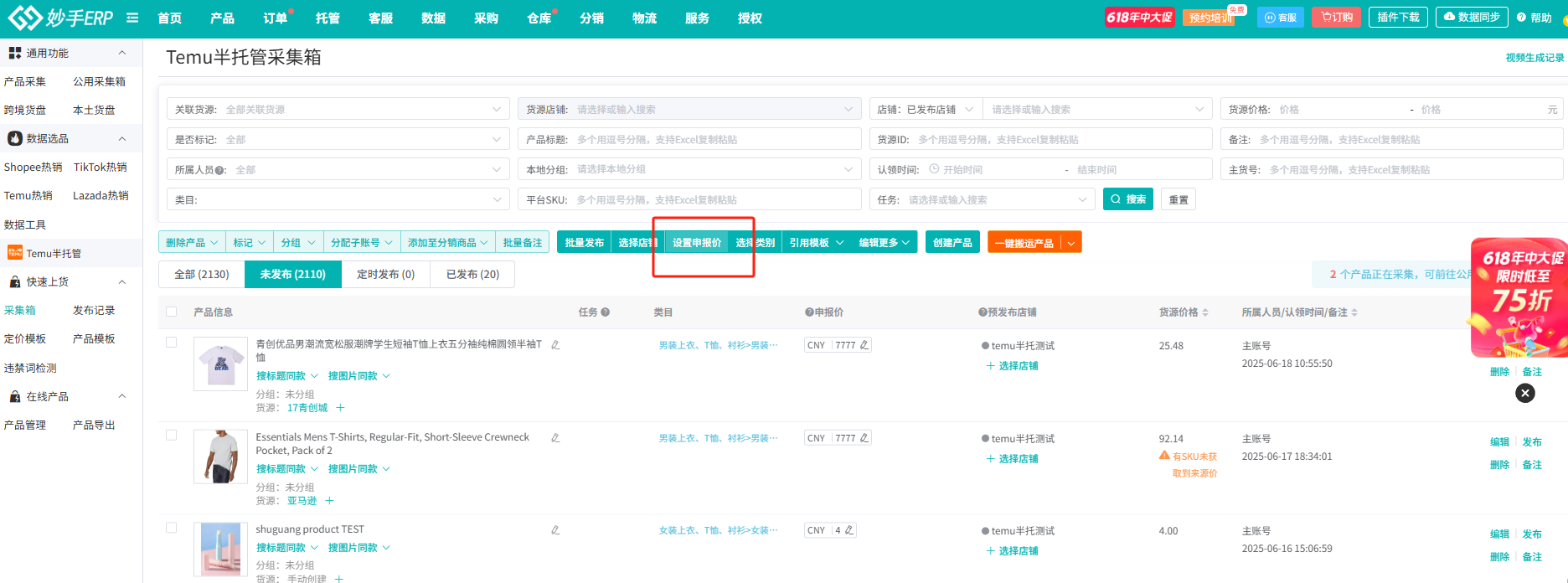Open the 物流 top menu
This screenshot has width=1568, height=583.
point(644,18)
